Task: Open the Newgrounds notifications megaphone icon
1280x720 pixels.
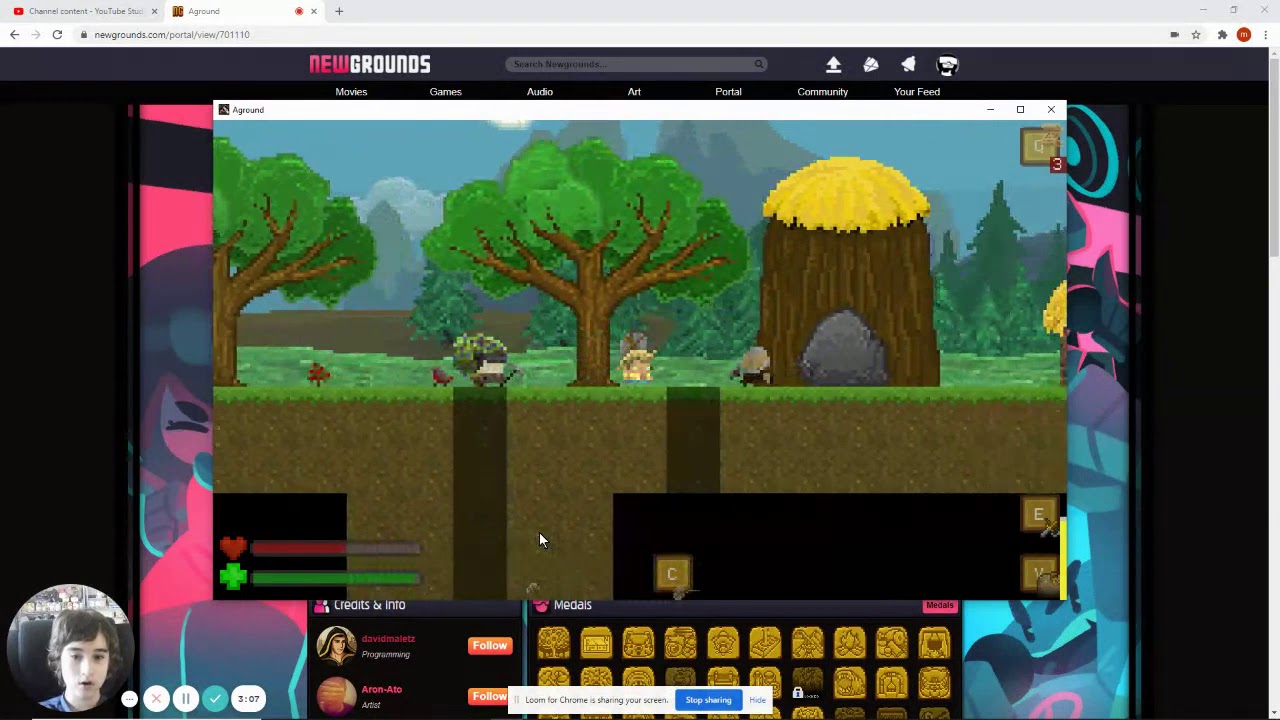Action: (x=908, y=64)
